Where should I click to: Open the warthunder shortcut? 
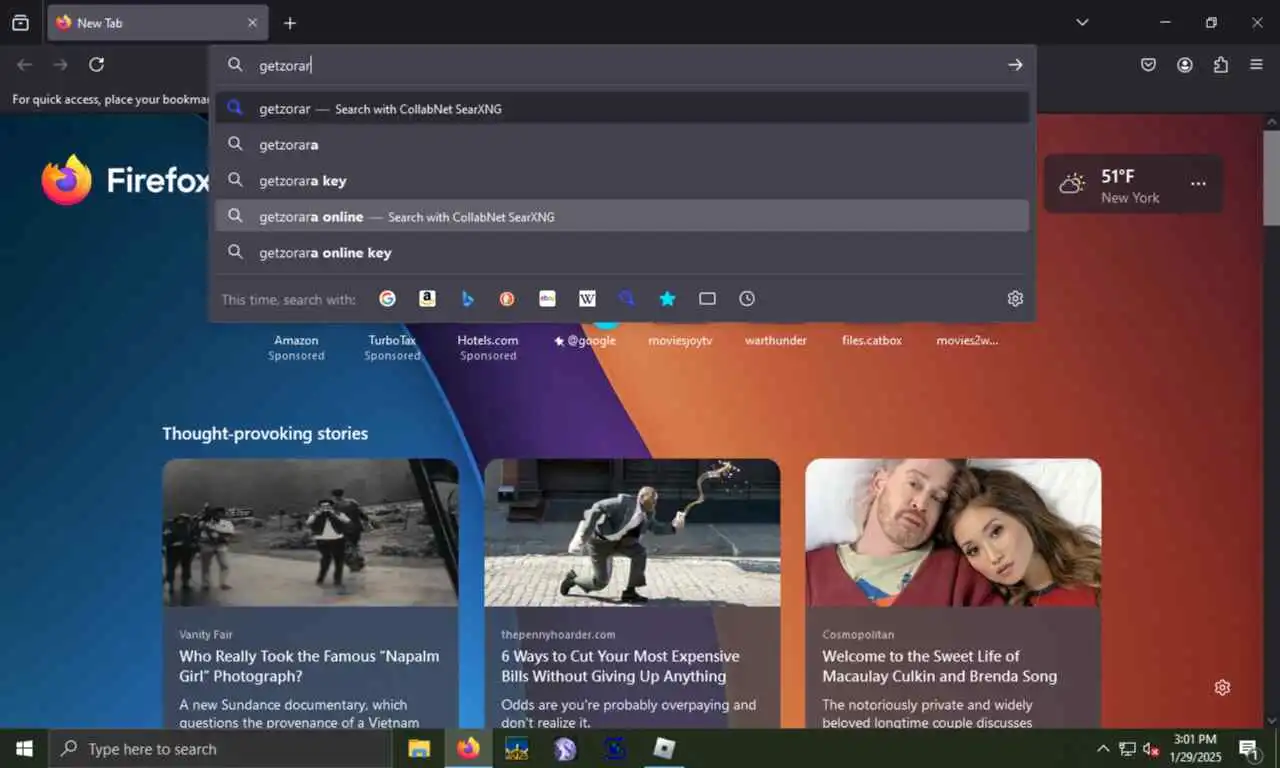(776, 340)
